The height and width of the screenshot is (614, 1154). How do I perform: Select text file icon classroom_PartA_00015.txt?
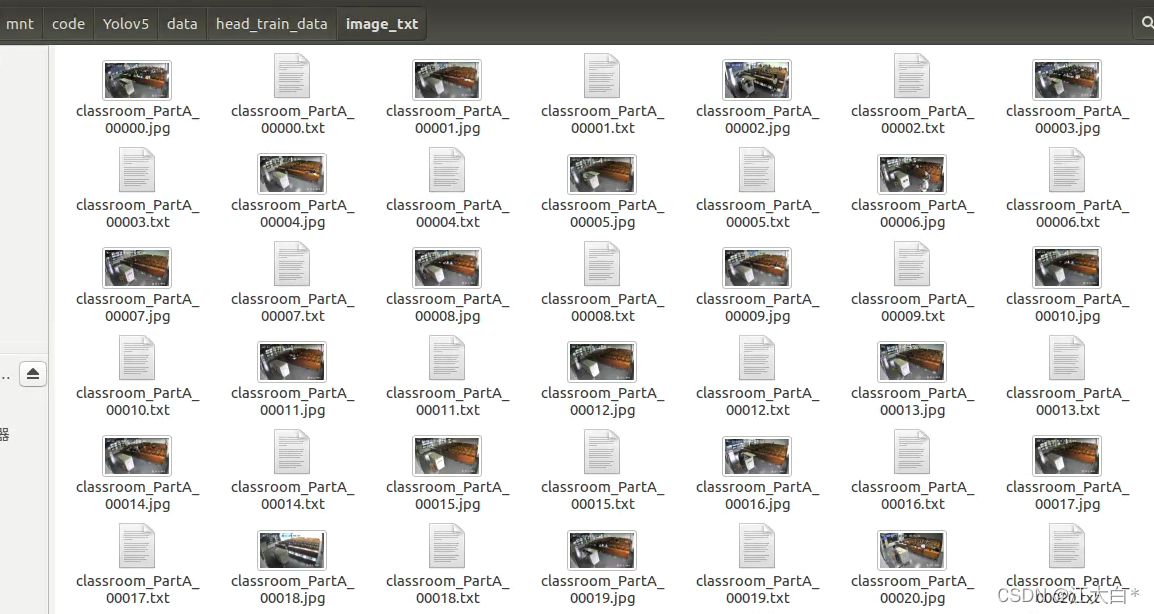point(602,452)
